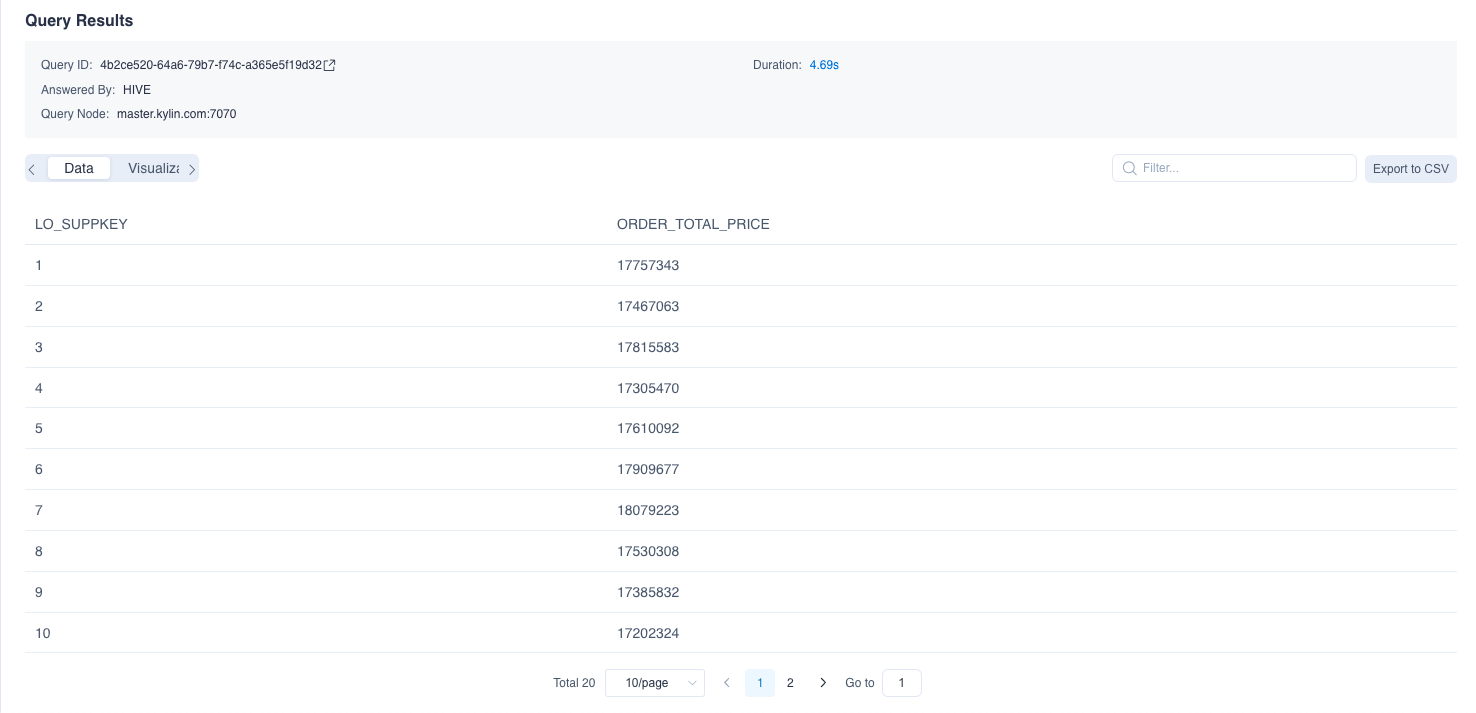Click the magnifier icon in Filter box
Screen dimensions: 1476x713
pos(1129,168)
